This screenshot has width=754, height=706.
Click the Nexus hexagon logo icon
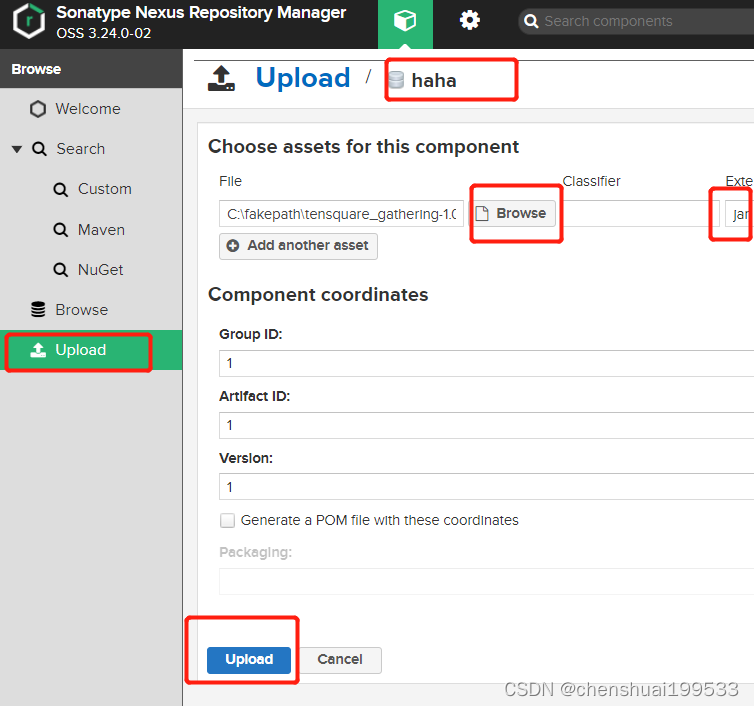click(29, 21)
